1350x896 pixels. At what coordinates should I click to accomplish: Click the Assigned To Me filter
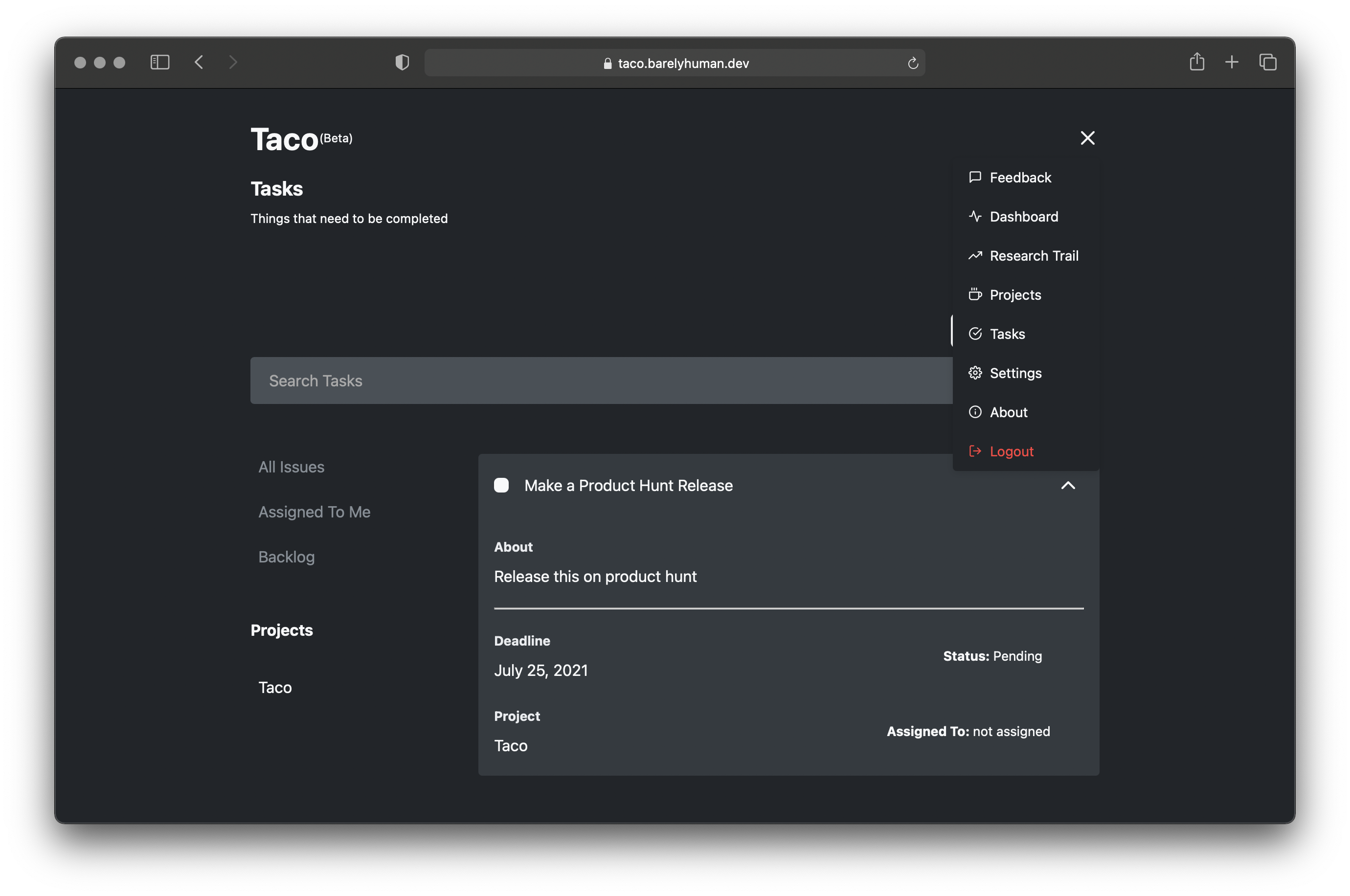click(314, 512)
